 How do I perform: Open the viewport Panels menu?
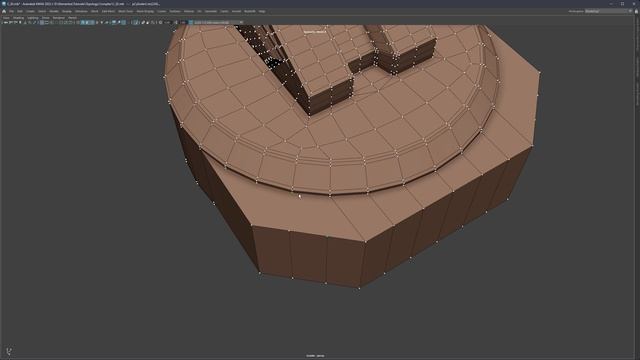pyautogui.click(x=73, y=18)
